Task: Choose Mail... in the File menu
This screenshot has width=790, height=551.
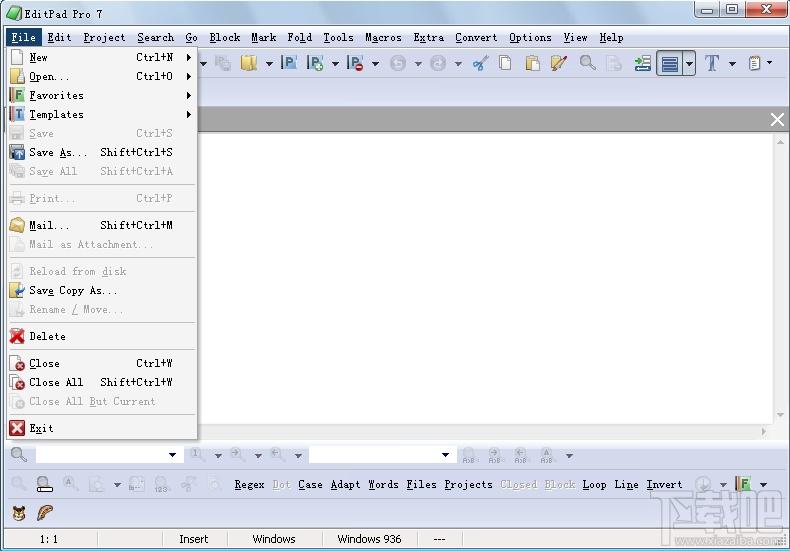Action: (102, 225)
